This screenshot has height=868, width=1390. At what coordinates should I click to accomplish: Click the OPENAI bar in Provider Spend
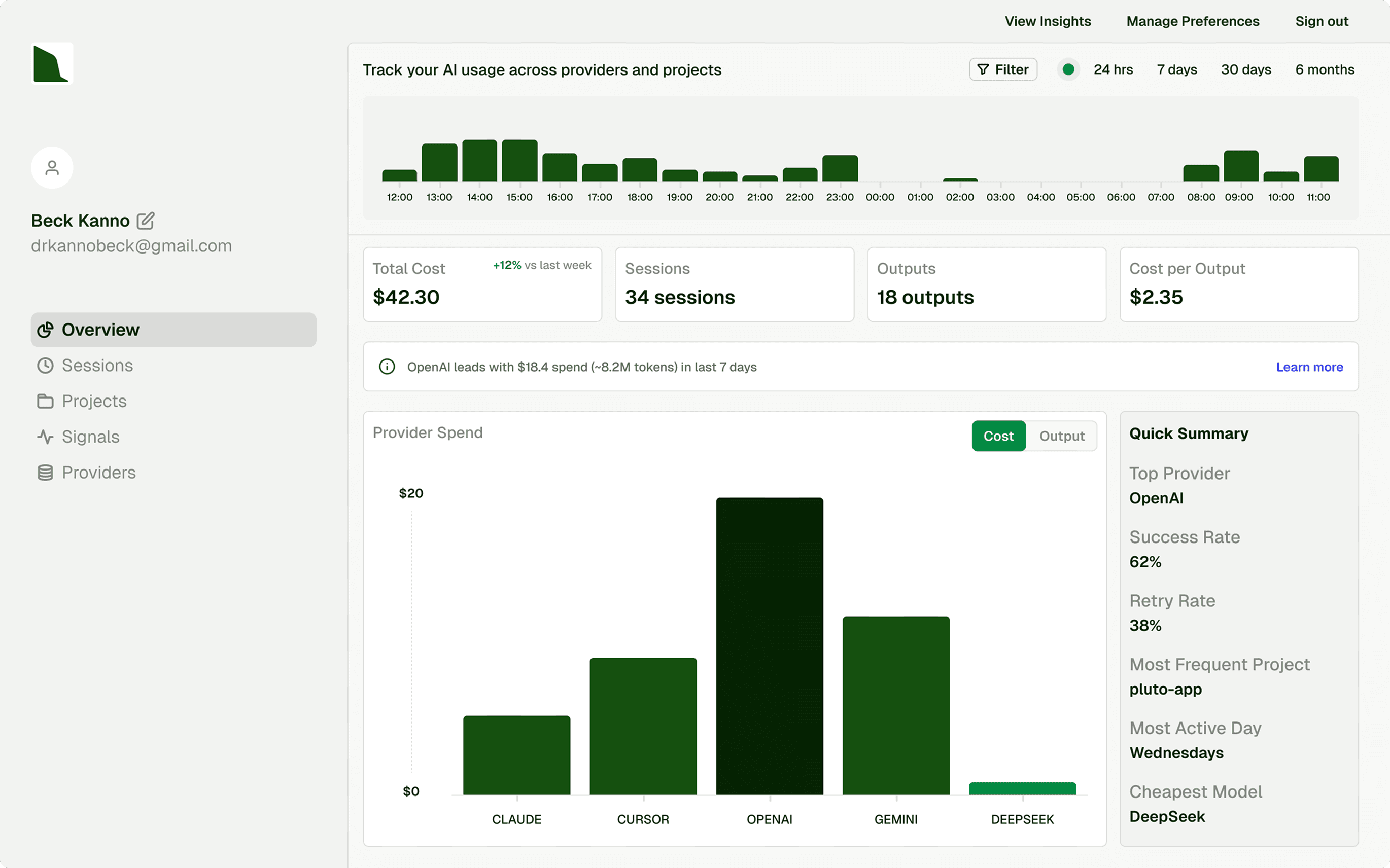coord(770,646)
